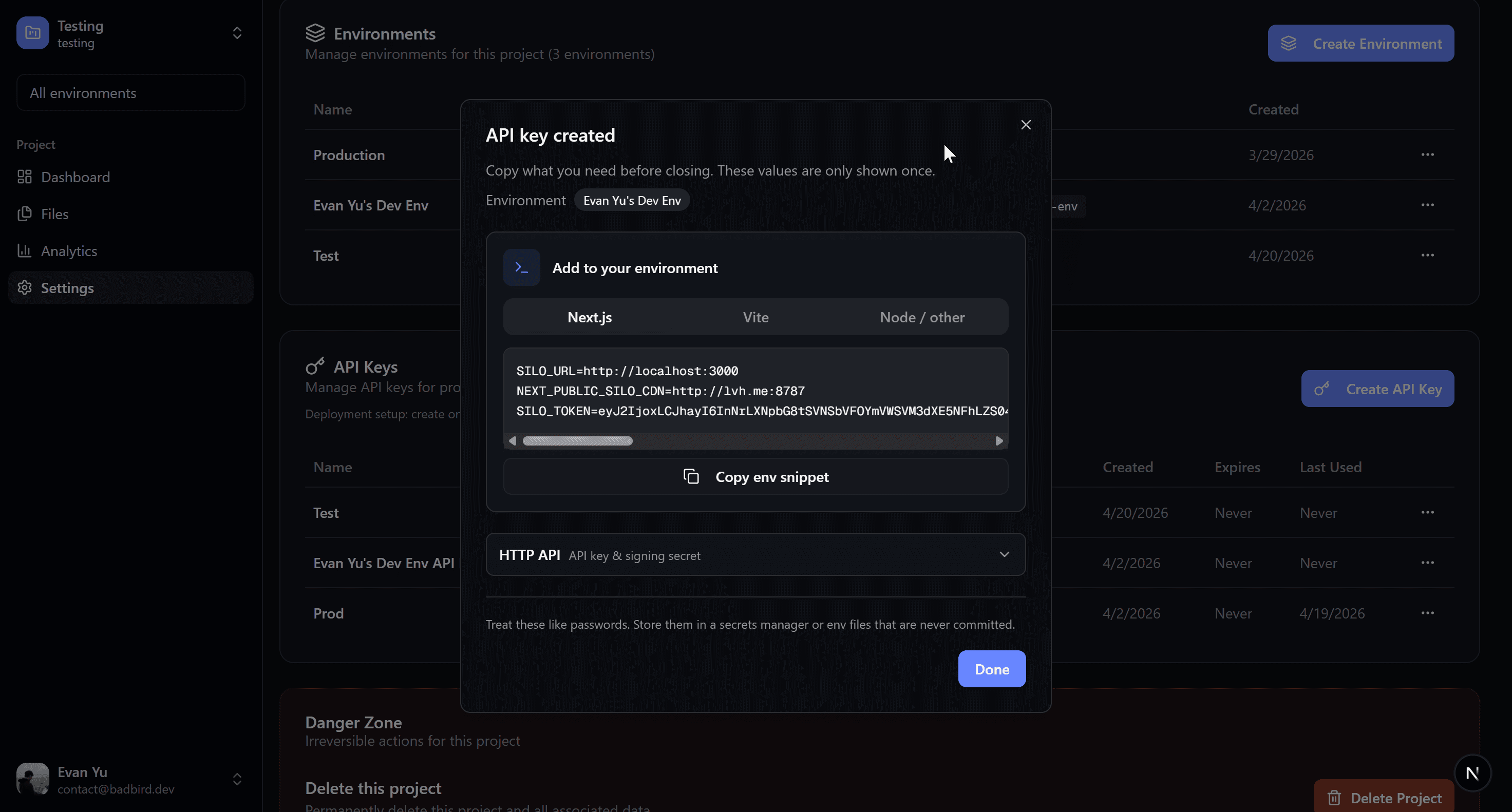Click the NEXT_PUBLIC_SILO_CDN line
The height and width of the screenshot is (812, 1512).
tap(660, 391)
